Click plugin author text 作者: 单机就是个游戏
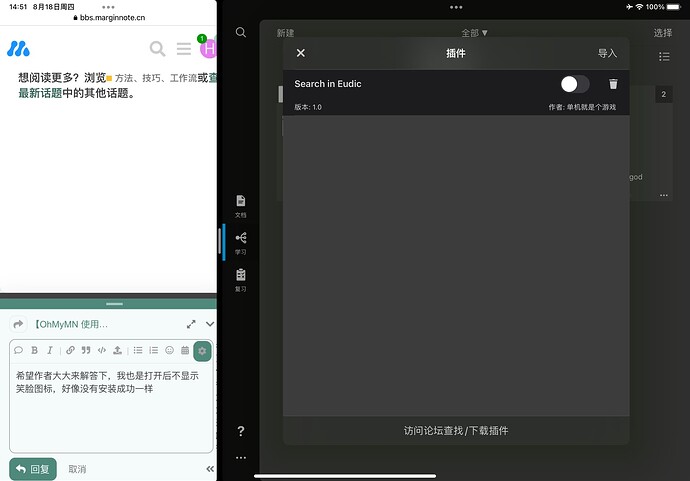Viewport: 690px width, 481px height. pyautogui.click(x=582, y=107)
